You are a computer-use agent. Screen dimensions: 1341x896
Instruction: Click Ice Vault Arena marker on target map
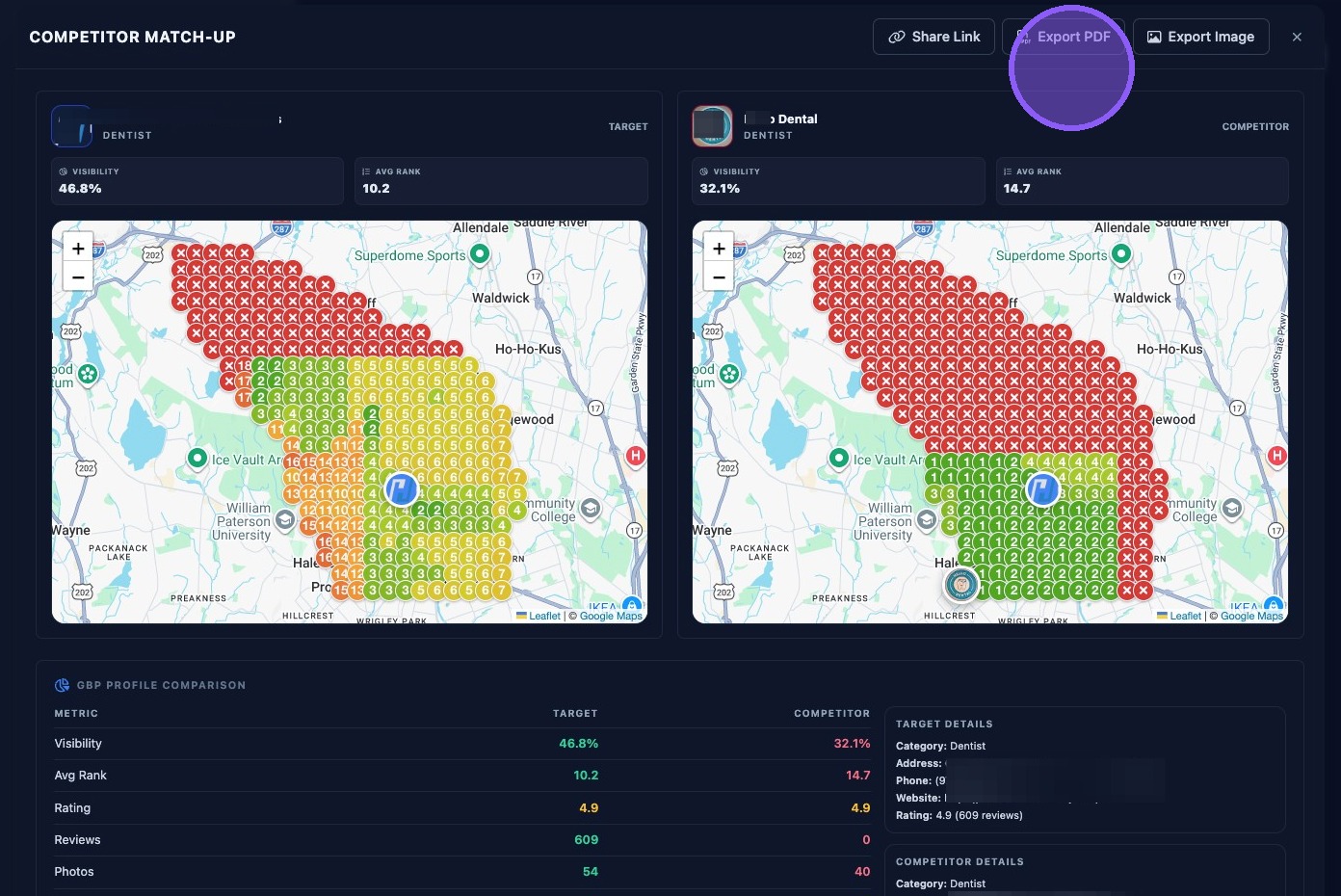pyautogui.click(x=197, y=459)
